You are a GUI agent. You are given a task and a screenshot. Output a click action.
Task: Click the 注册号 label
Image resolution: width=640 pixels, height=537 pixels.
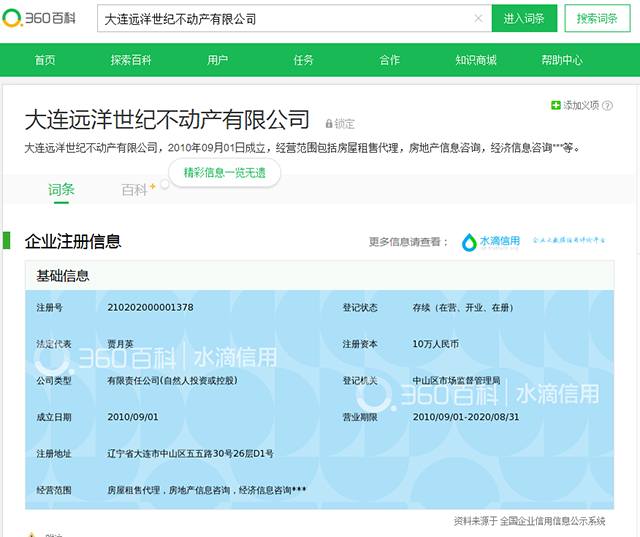pos(49,307)
